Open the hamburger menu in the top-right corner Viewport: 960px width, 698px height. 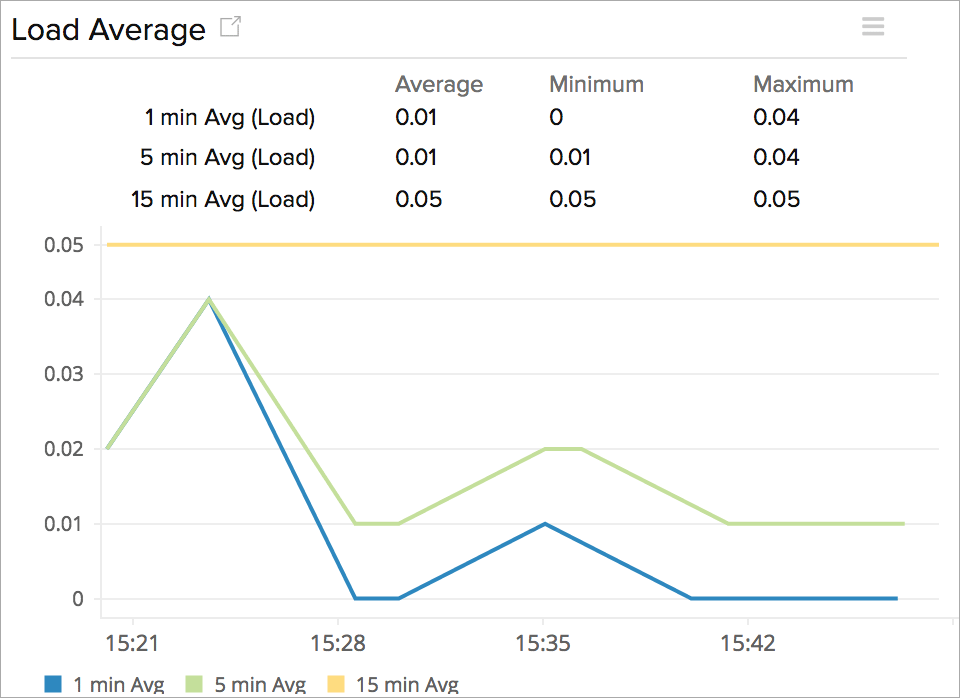[873, 27]
